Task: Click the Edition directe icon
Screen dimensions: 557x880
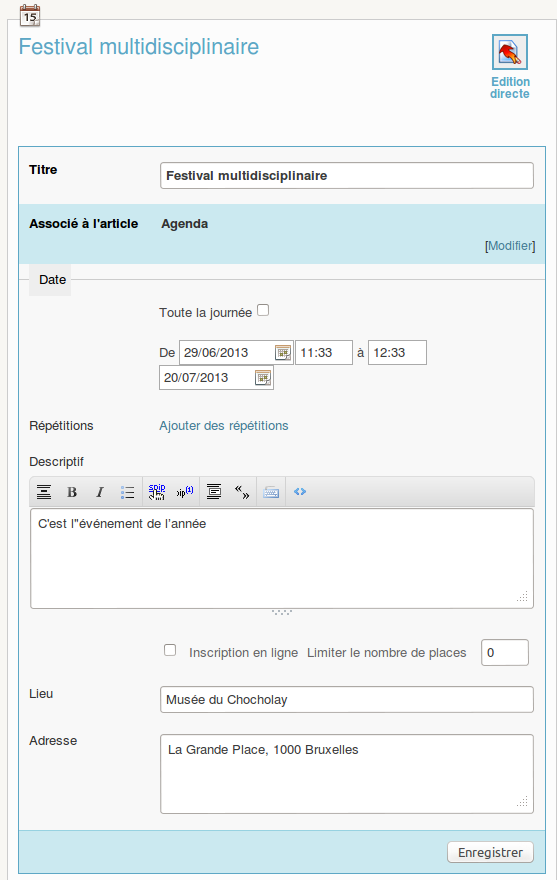Action: point(510,52)
